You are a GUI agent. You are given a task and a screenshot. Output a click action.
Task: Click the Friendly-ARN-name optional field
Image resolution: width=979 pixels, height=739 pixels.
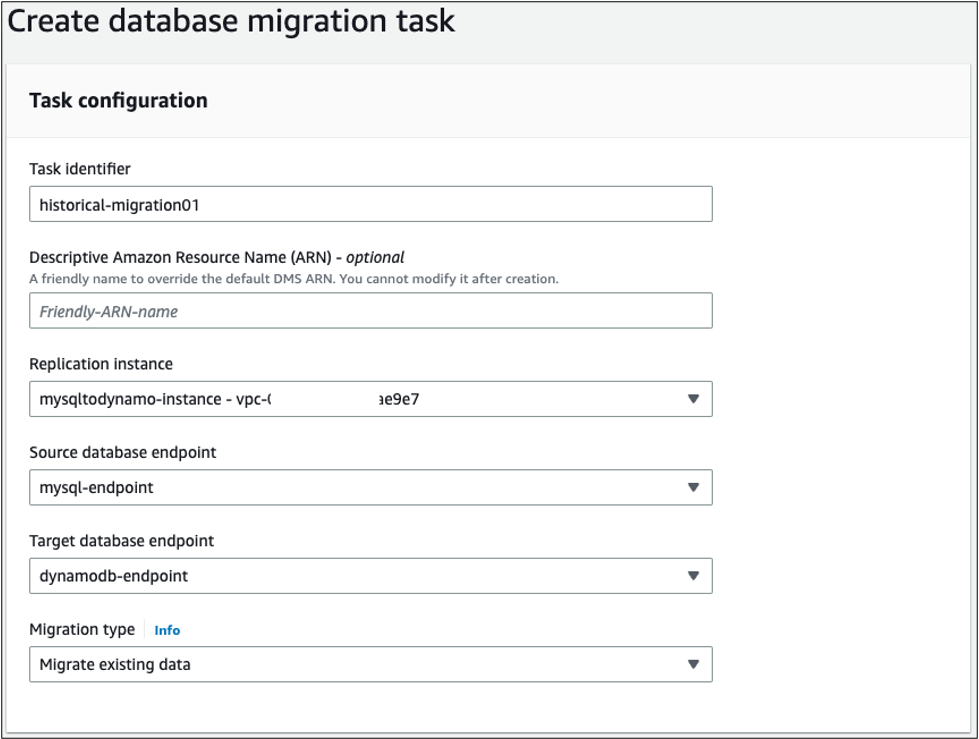[370, 310]
